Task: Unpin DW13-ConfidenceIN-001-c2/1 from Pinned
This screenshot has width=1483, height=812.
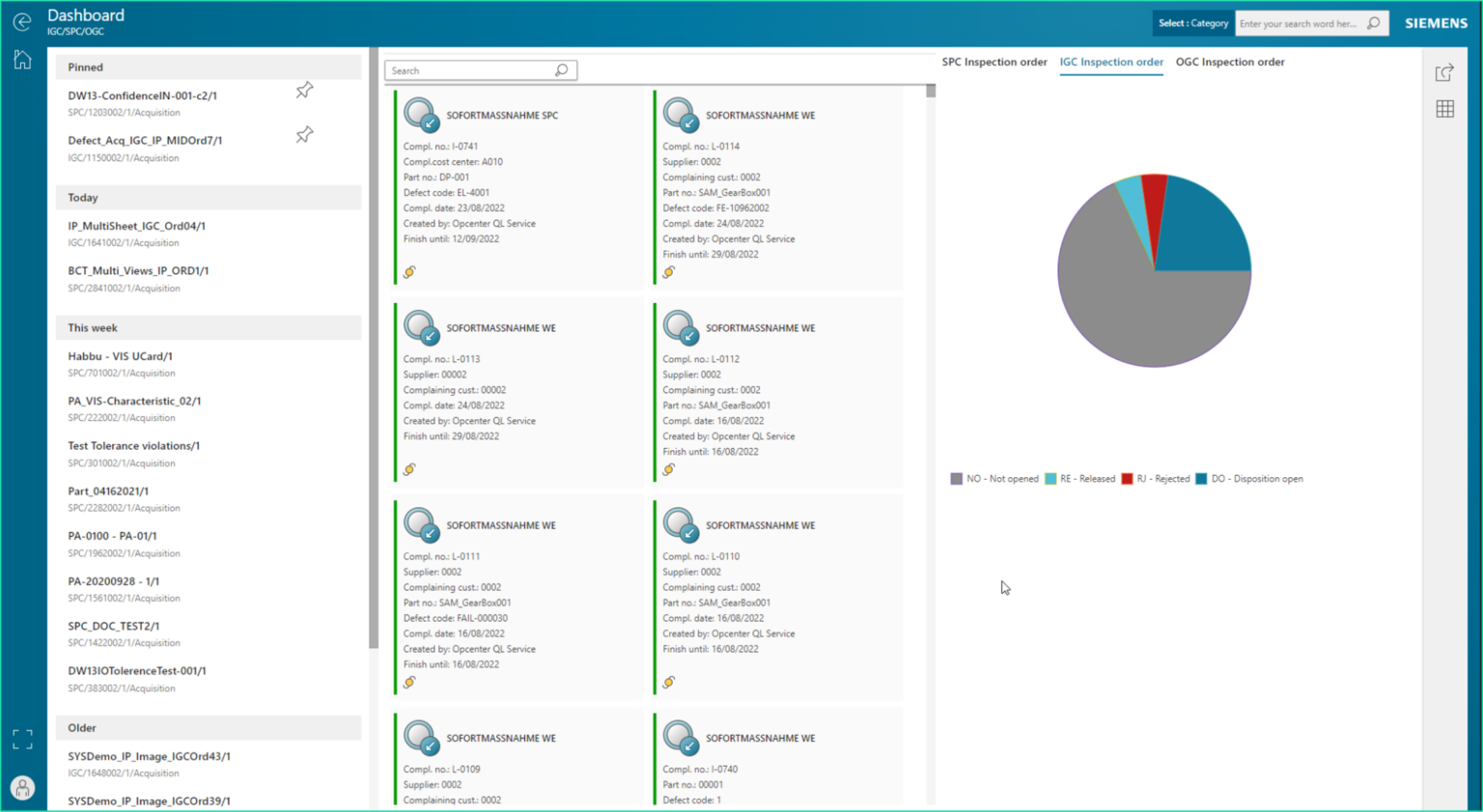Action: 303,90
